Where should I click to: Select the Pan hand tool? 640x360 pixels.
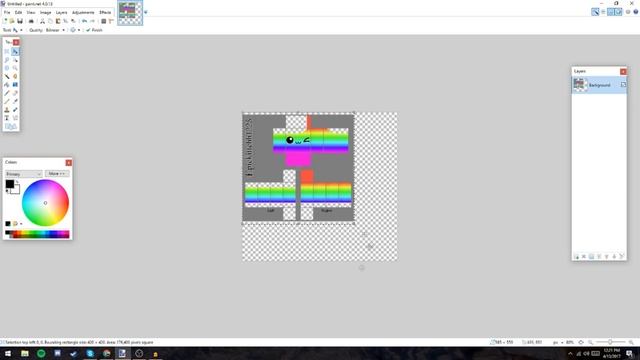[x=15, y=76]
